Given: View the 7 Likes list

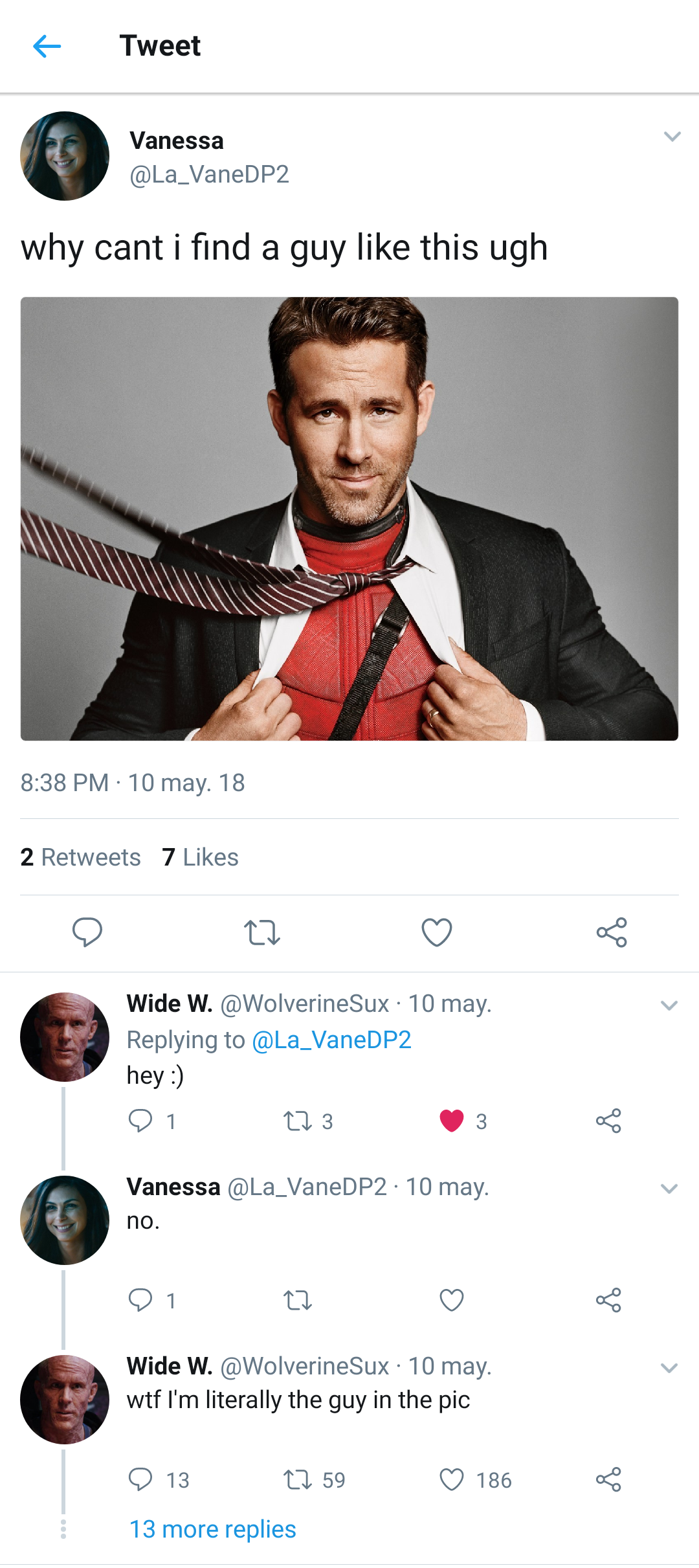Looking at the screenshot, I should [201, 857].
